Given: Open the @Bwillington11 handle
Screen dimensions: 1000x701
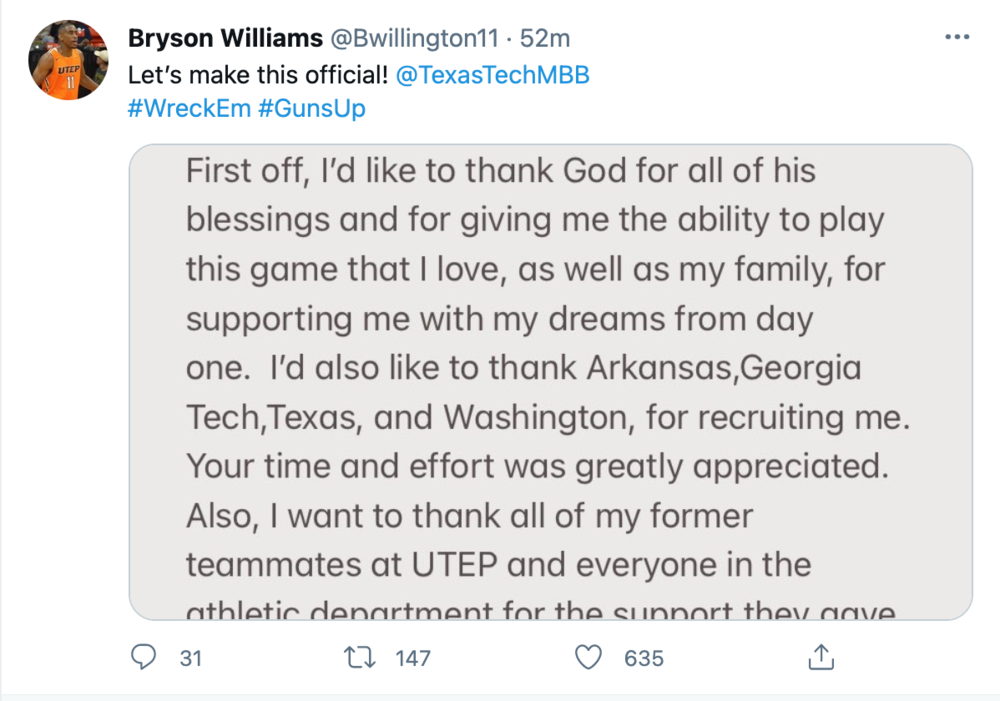Looking at the screenshot, I should coord(410,38).
